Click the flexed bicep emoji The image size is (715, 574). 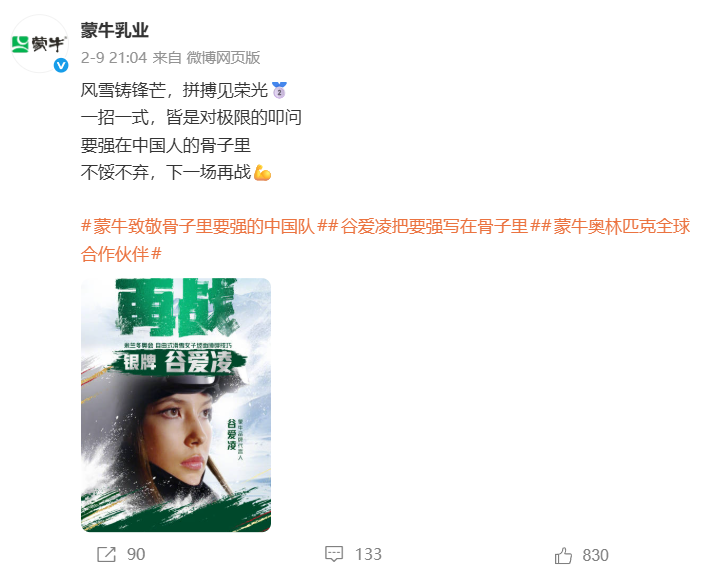(x=262, y=173)
